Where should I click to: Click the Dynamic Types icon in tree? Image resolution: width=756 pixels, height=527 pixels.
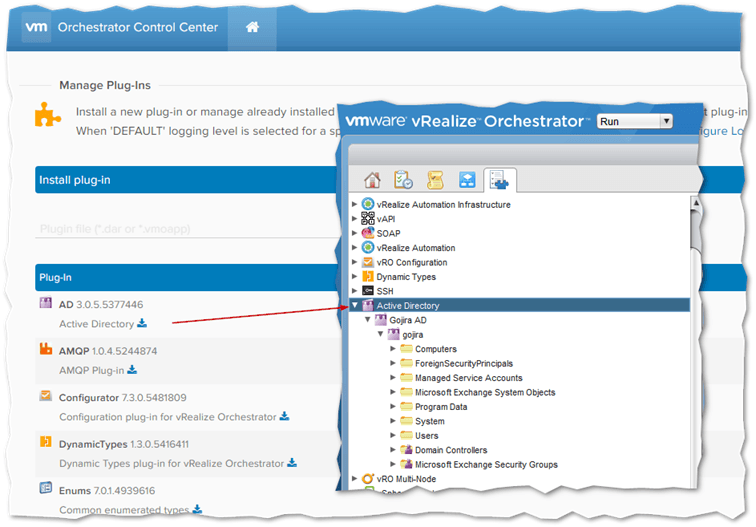coord(368,276)
